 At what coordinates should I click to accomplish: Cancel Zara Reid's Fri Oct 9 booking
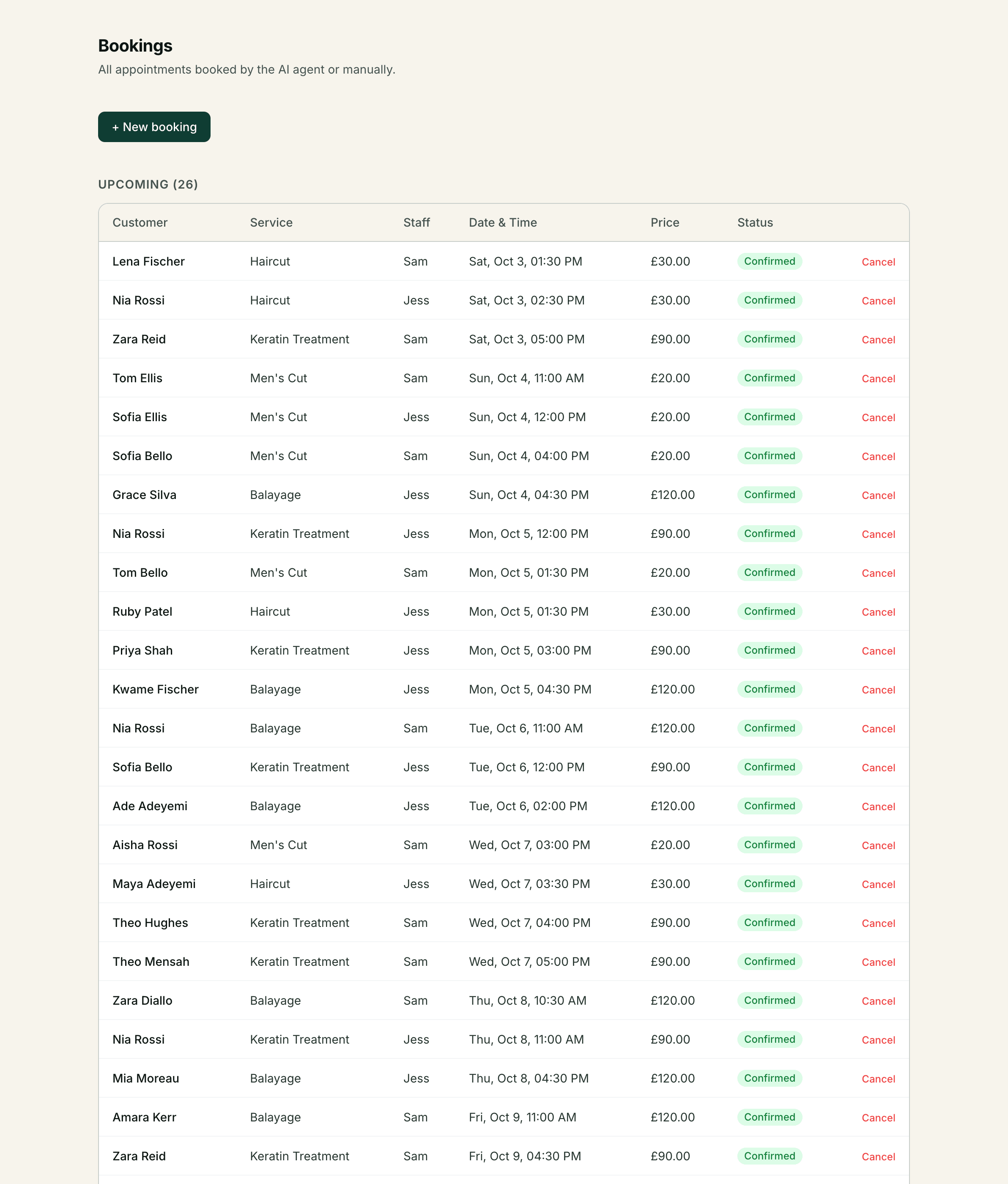(878, 1156)
